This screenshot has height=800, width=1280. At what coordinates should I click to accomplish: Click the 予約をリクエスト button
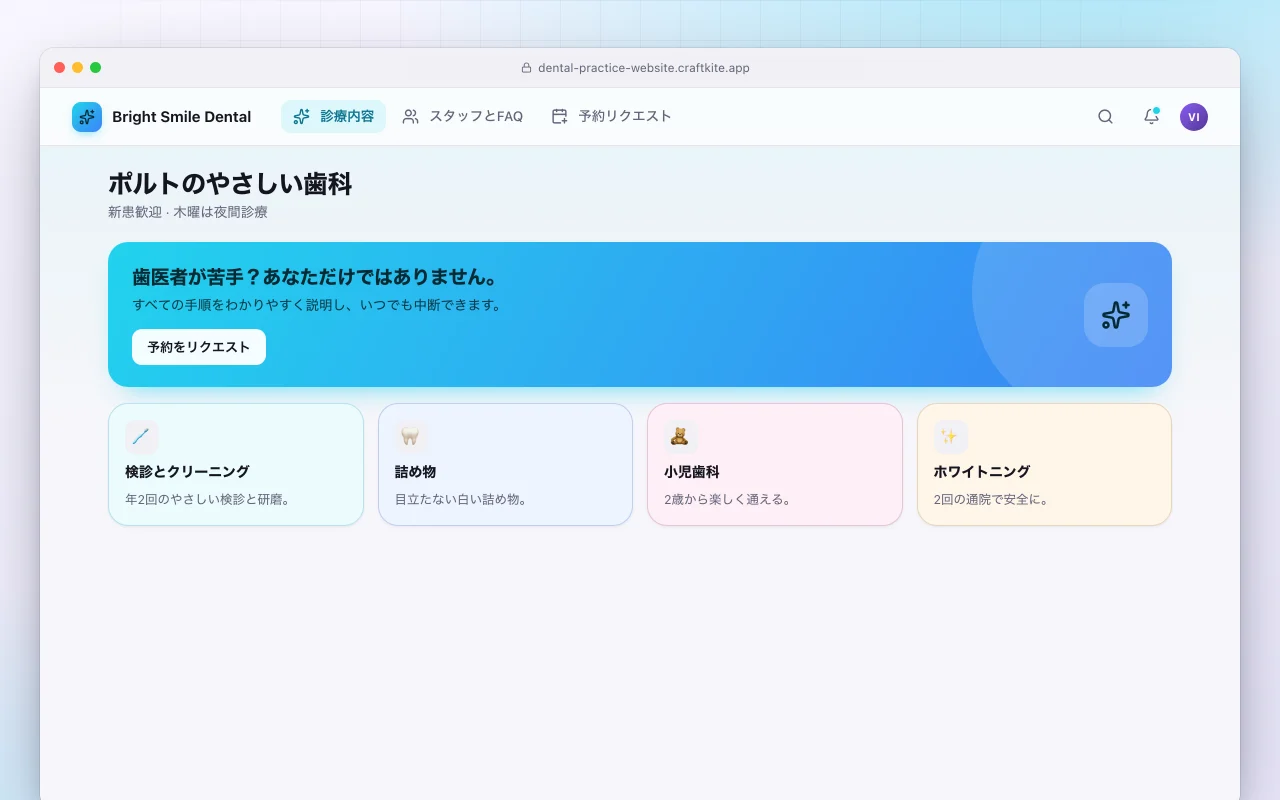[199, 347]
